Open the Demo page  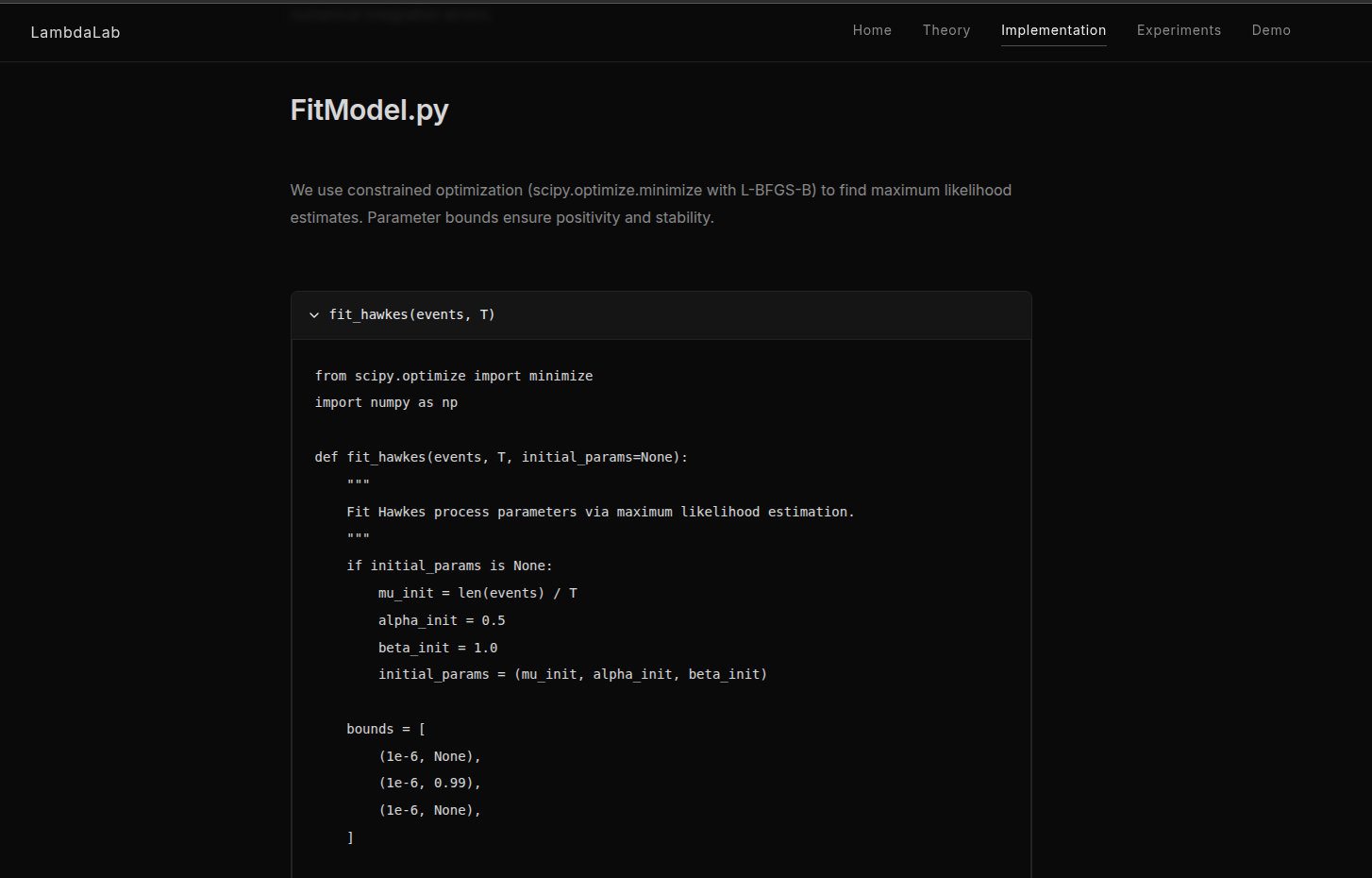pyautogui.click(x=1271, y=30)
